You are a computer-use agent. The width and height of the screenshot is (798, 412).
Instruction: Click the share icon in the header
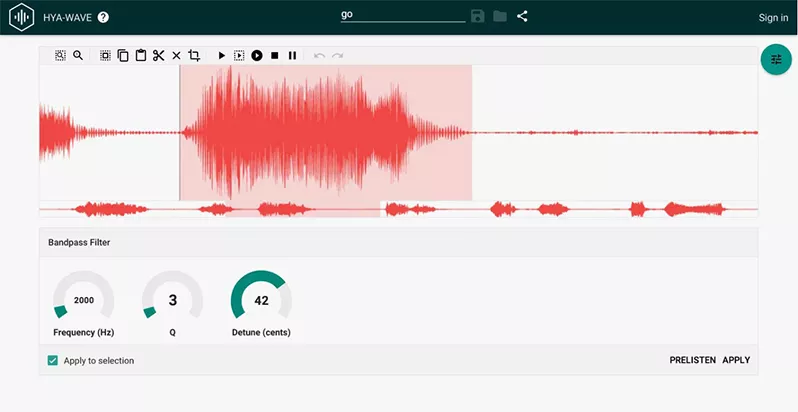[x=522, y=16]
